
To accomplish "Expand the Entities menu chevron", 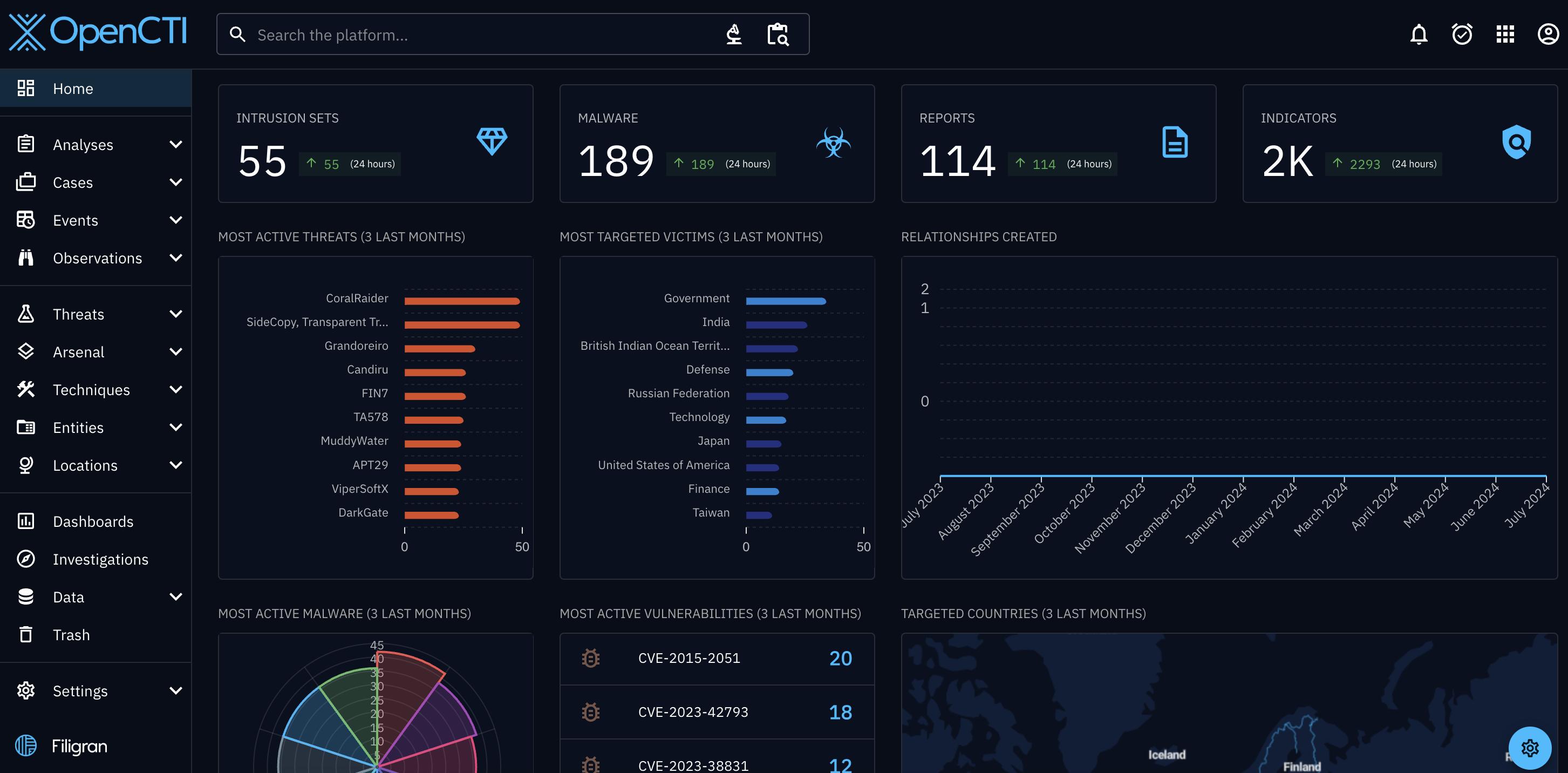I will pos(176,427).
